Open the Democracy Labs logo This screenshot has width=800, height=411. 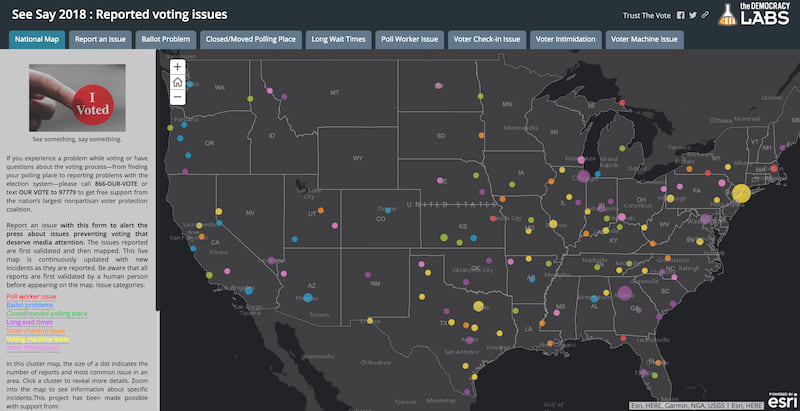click(x=756, y=14)
